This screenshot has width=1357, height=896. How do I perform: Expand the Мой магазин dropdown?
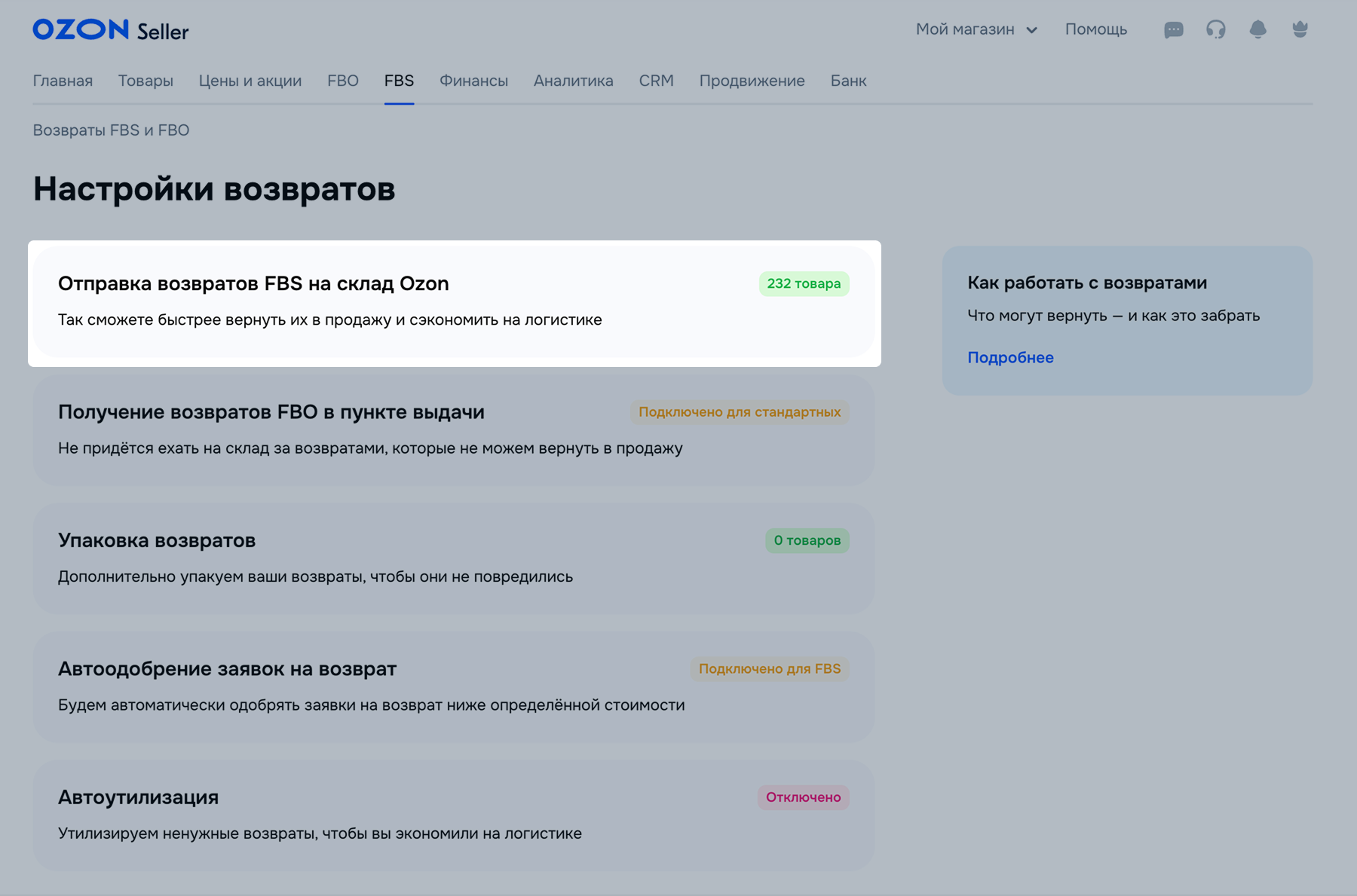(976, 29)
